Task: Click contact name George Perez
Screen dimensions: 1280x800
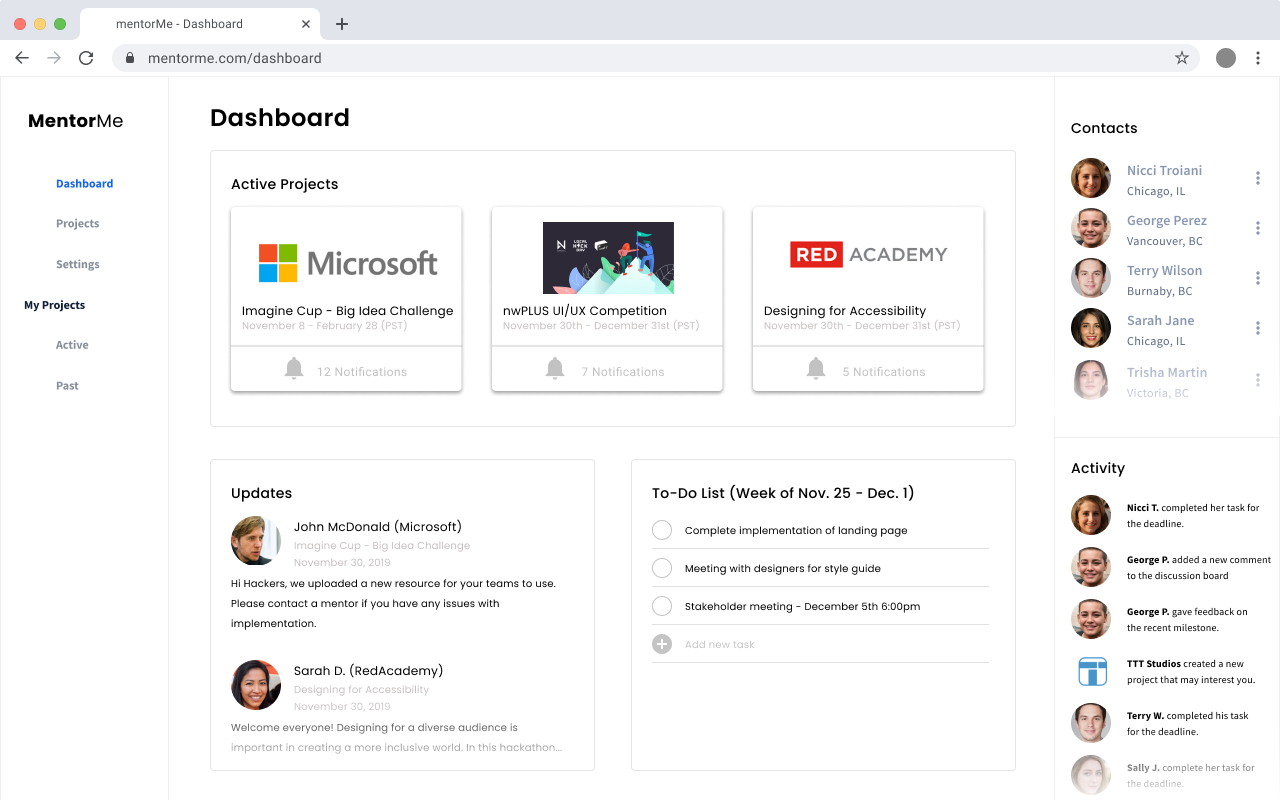Action: pyautogui.click(x=1167, y=220)
